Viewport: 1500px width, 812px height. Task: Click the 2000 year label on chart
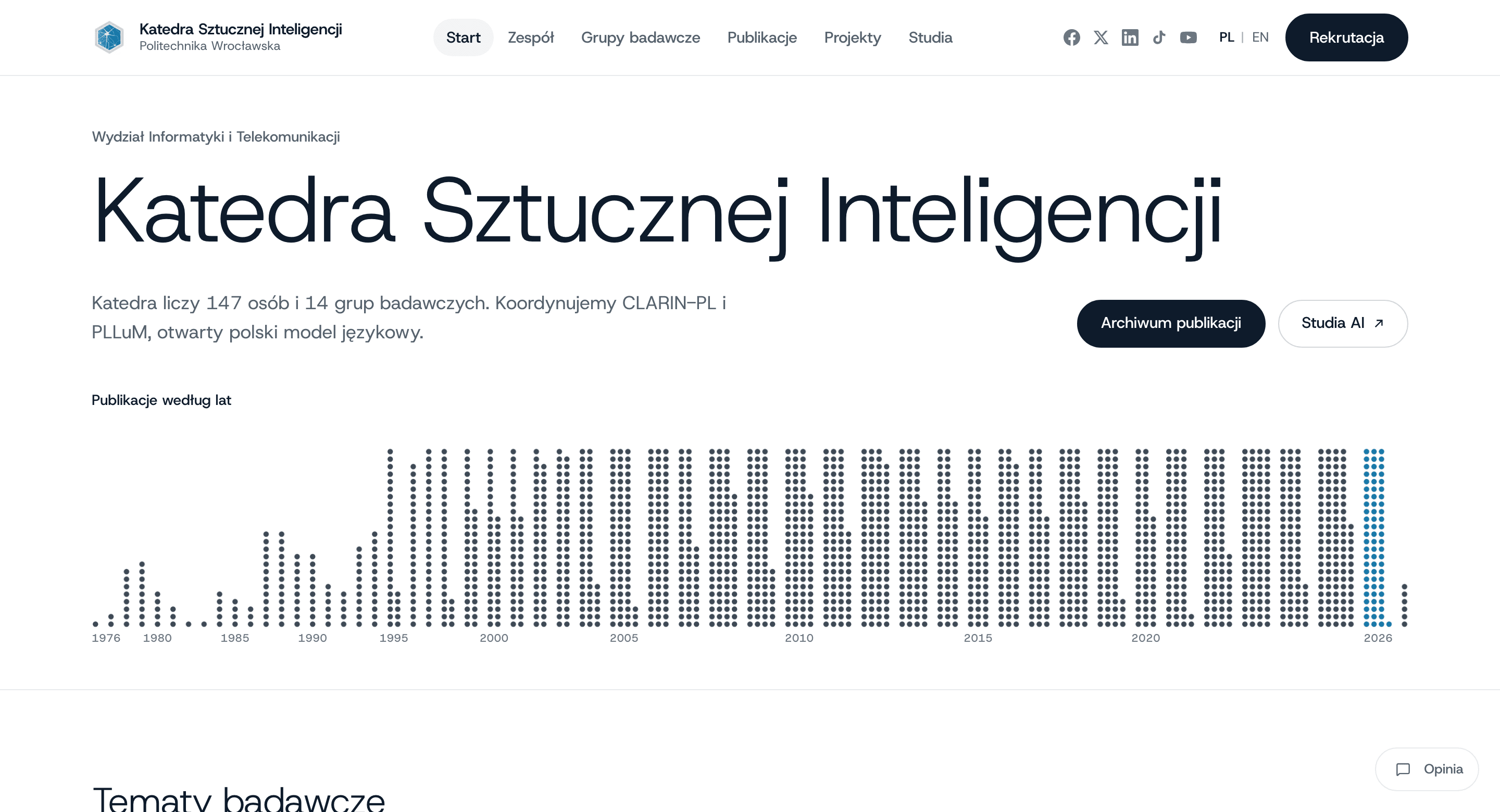pyautogui.click(x=494, y=638)
